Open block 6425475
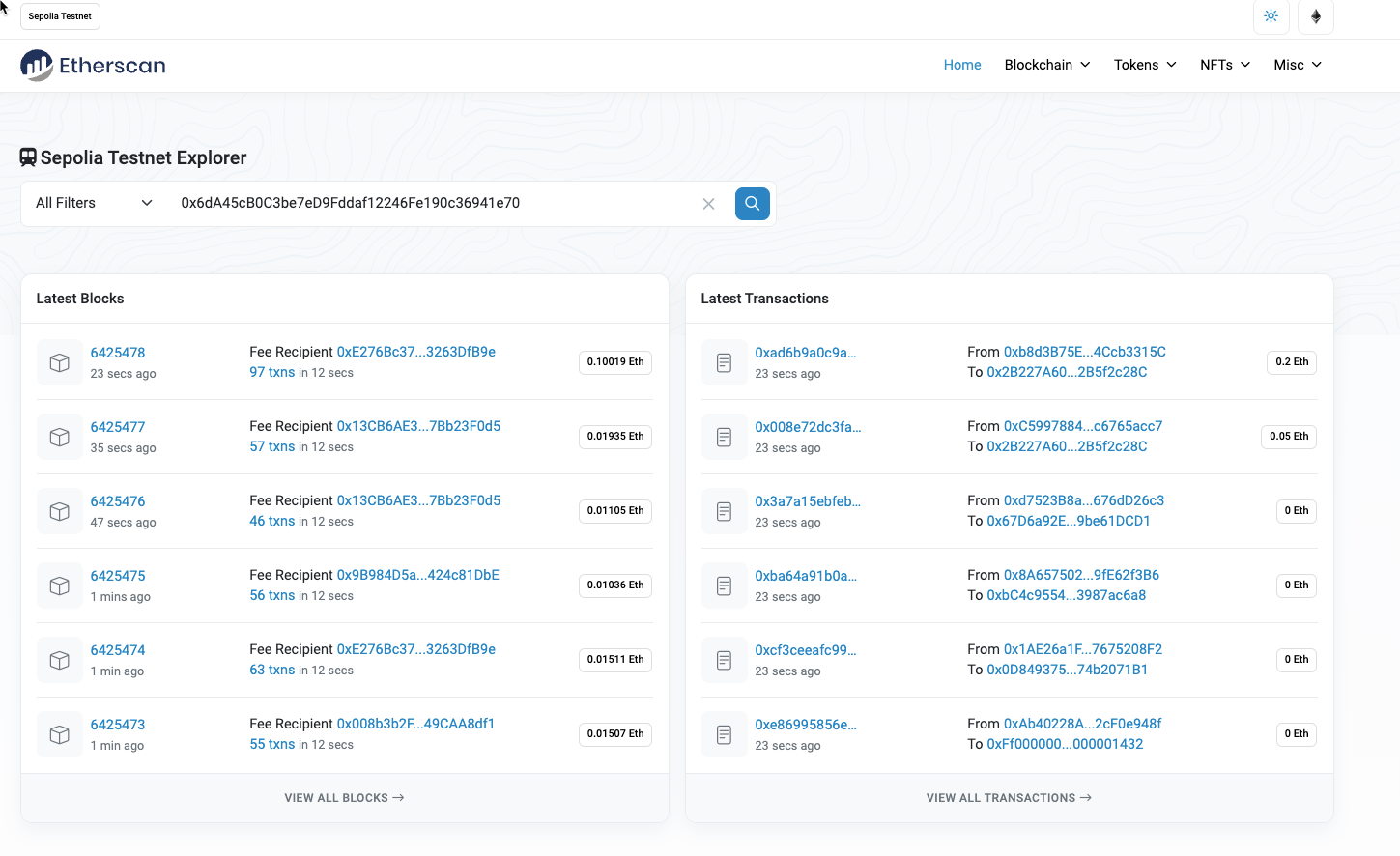This screenshot has height=856, width=1400. 118,576
